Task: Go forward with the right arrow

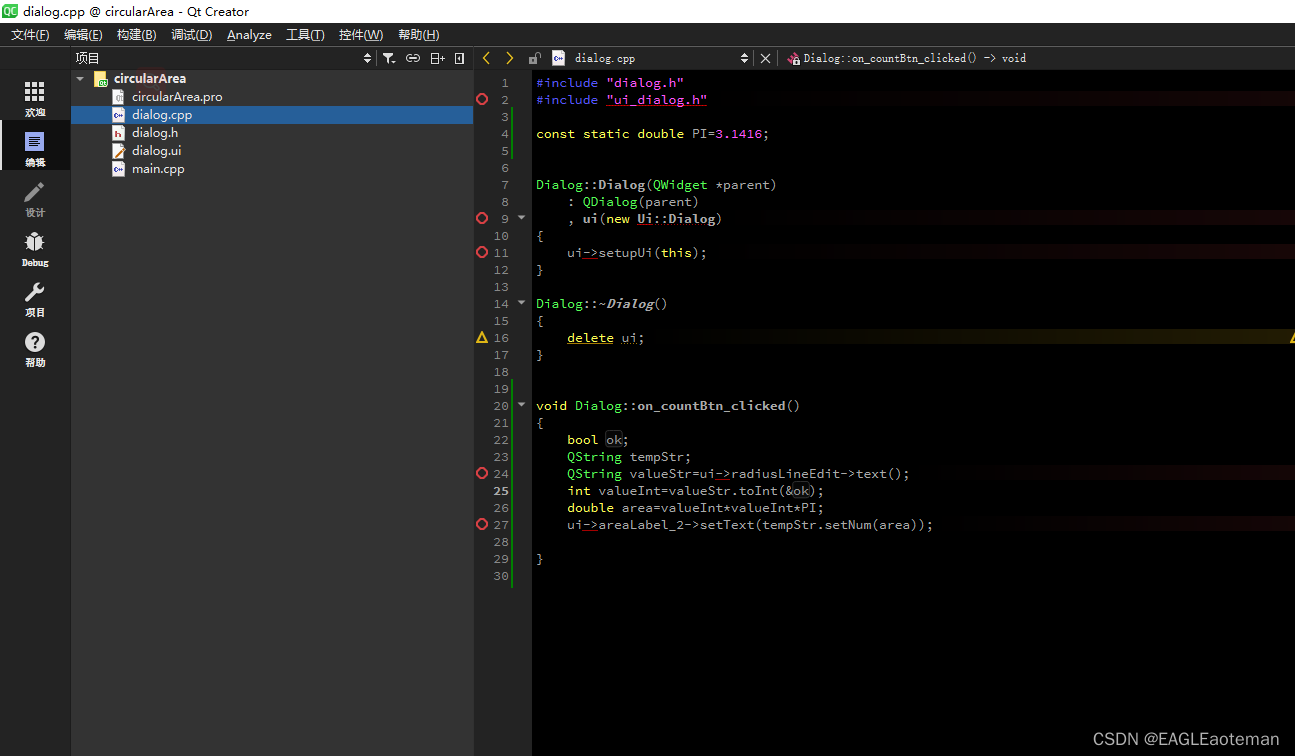Action: click(x=510, y=58)
